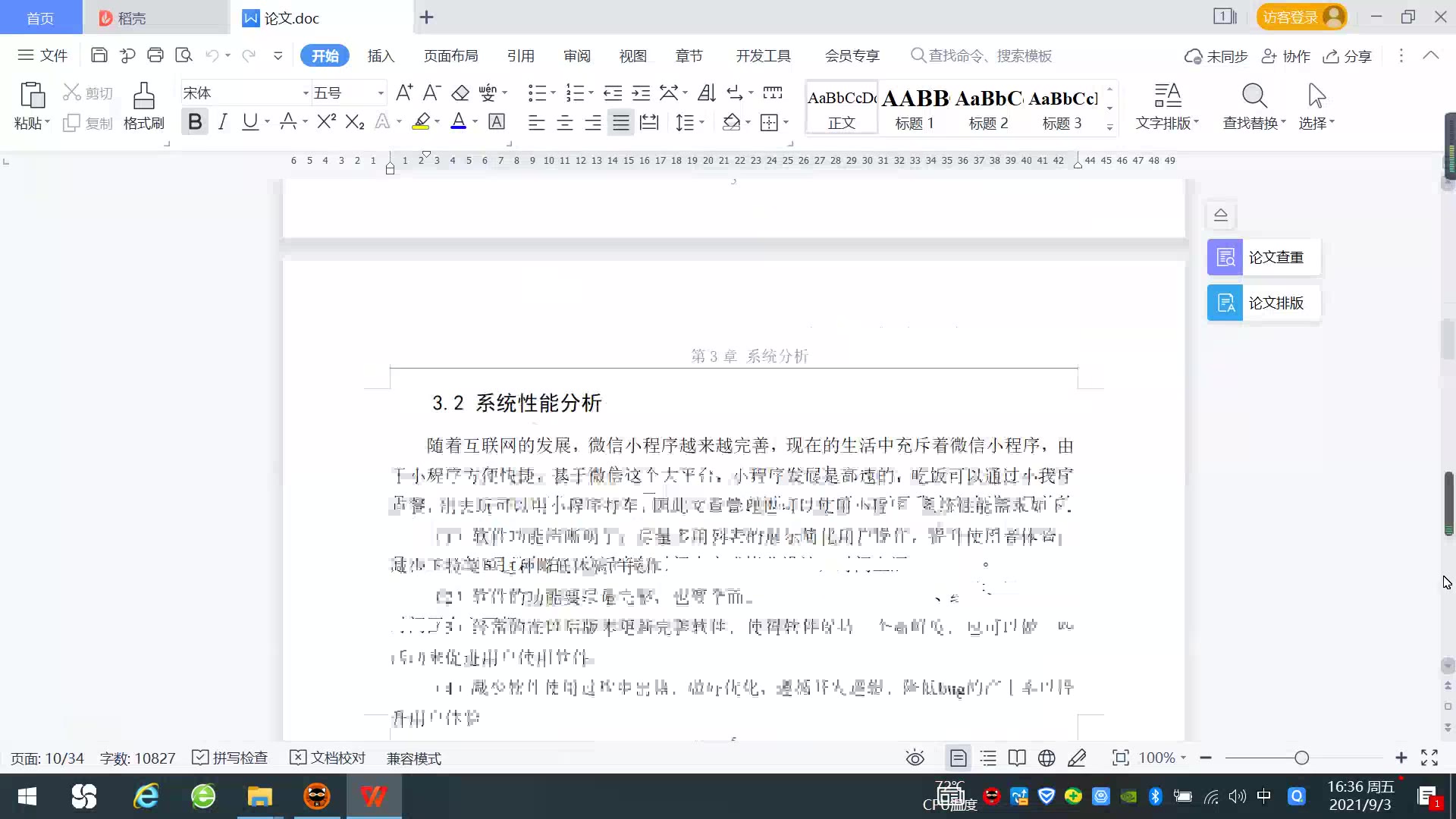Screen dimensions: 1456x819
Task: Toggle bold formatting
Action: point(195,121)
